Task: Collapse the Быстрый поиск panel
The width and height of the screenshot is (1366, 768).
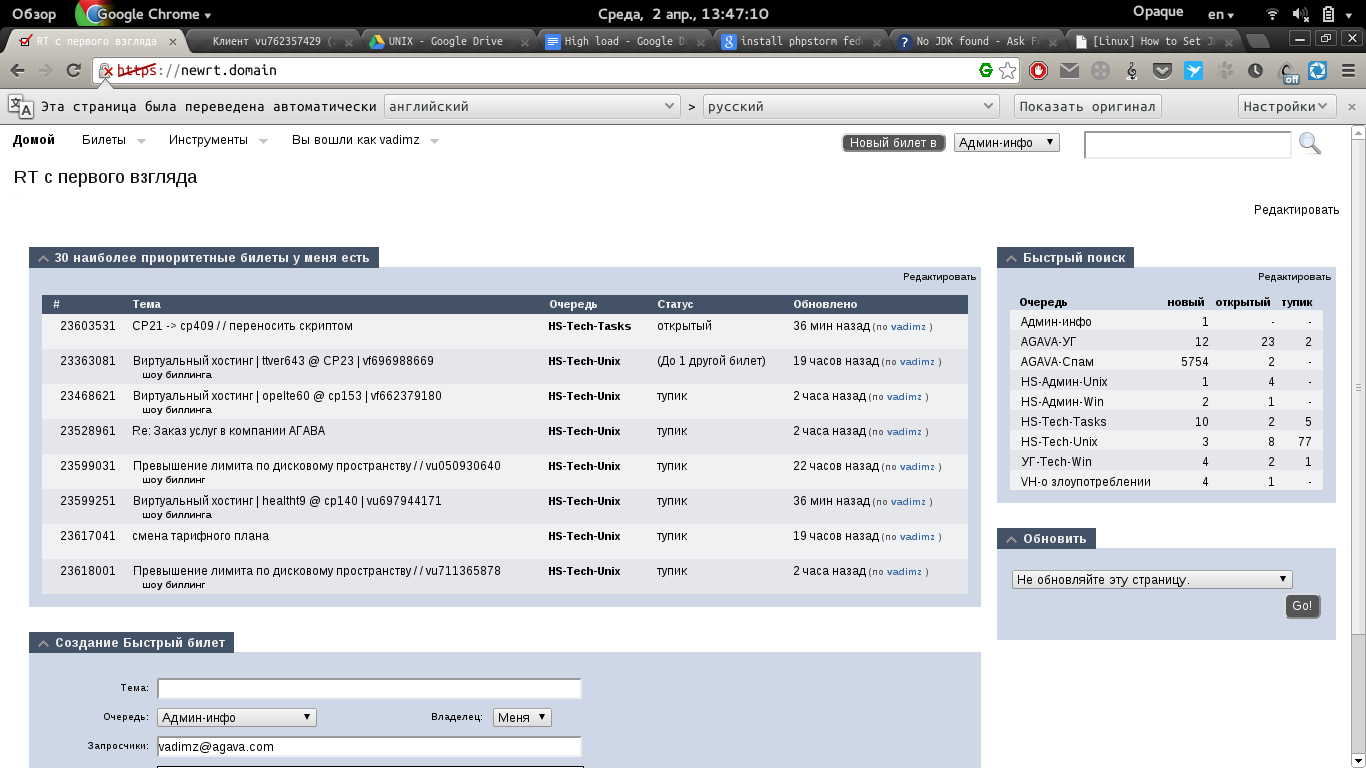Action: point(1011,258)
